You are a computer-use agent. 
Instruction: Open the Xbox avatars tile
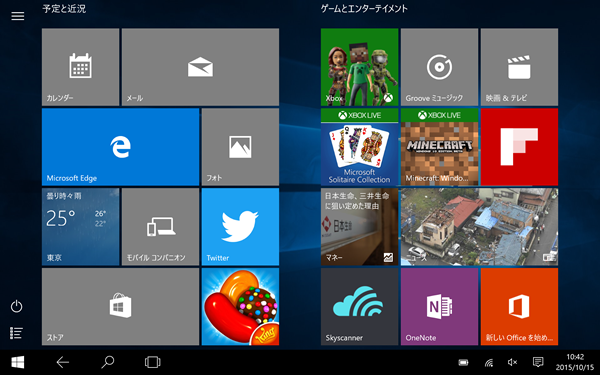[x=359, y=67]
